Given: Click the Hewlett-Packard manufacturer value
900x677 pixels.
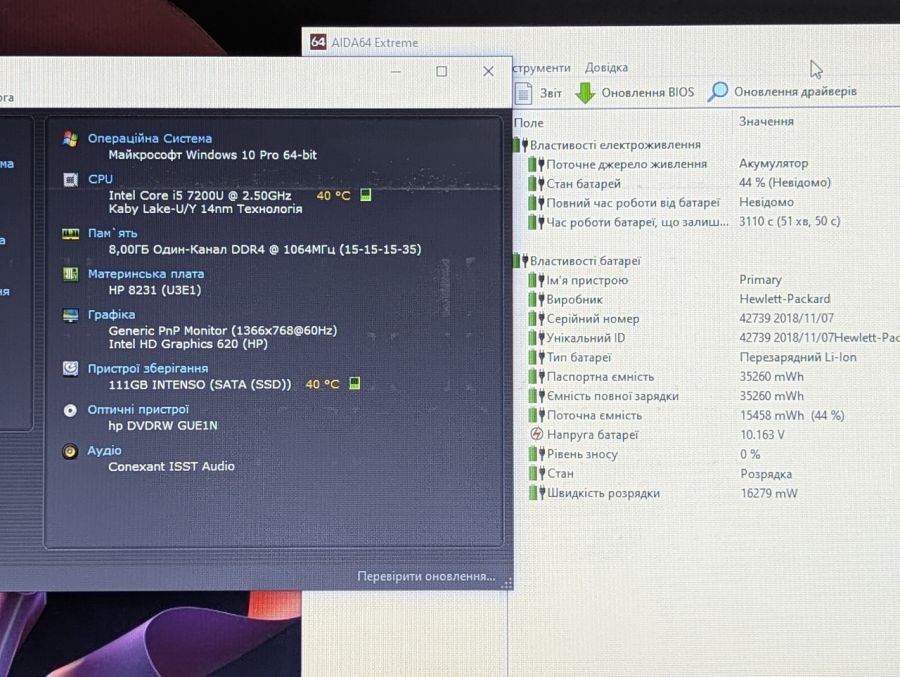Looking at the screenshot, I should [785, 299].
